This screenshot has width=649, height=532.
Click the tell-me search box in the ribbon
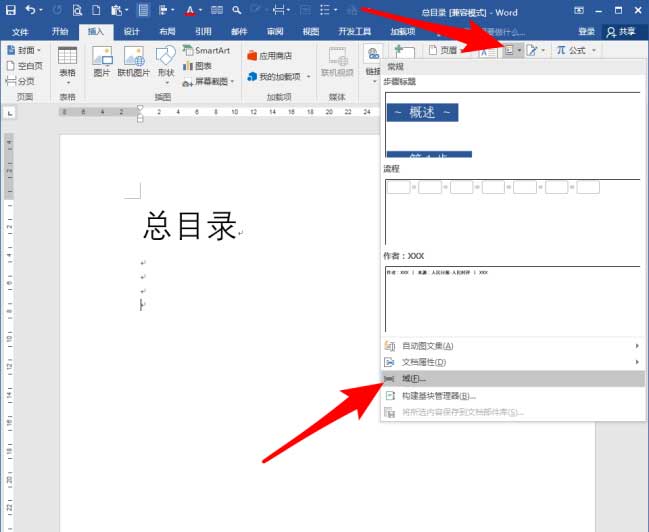click(501, 32)
